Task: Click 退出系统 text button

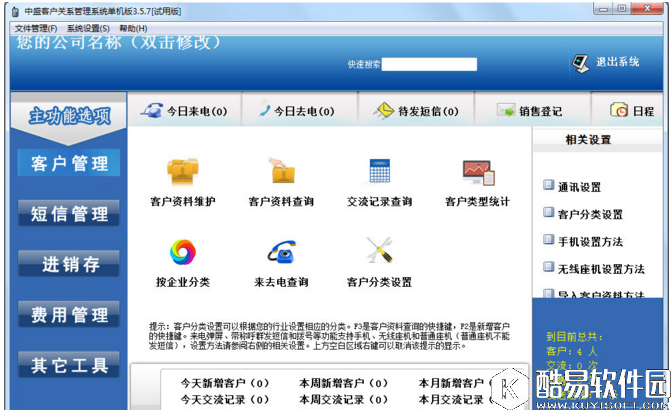Action: pyautogui.click(x=618, y=62)
